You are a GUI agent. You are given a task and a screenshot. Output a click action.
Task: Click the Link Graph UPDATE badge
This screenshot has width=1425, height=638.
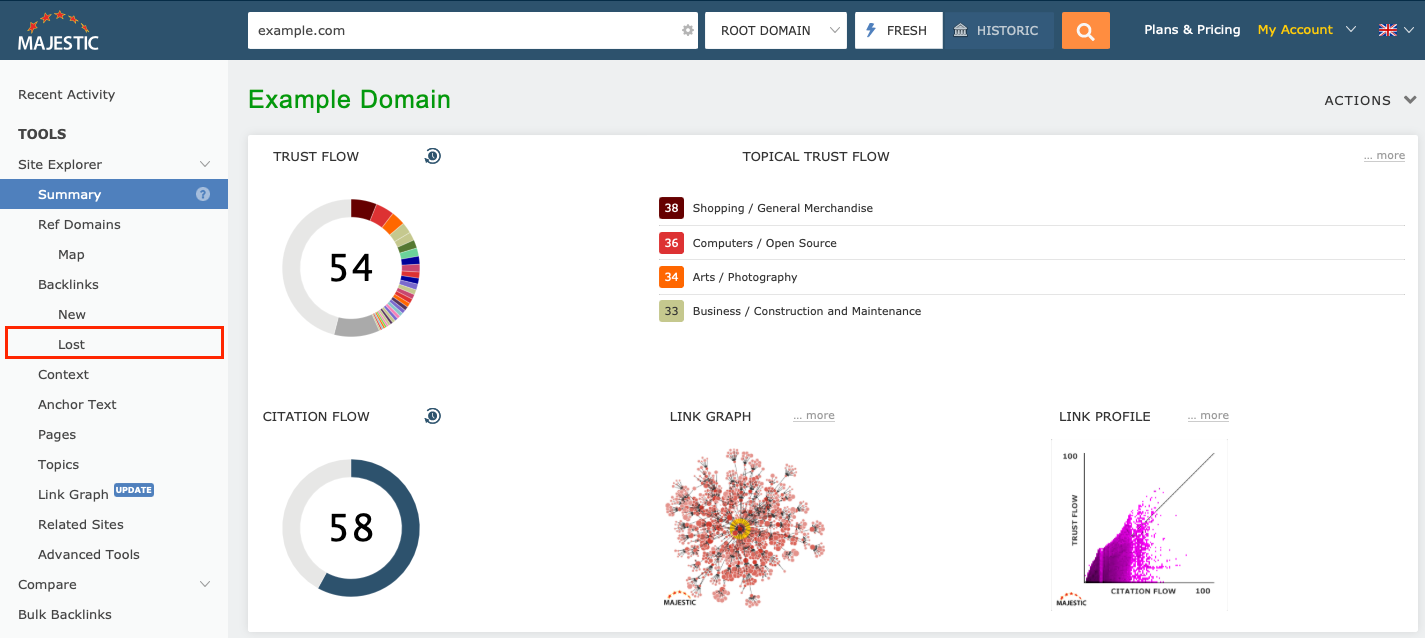click(x=133, y=490)
